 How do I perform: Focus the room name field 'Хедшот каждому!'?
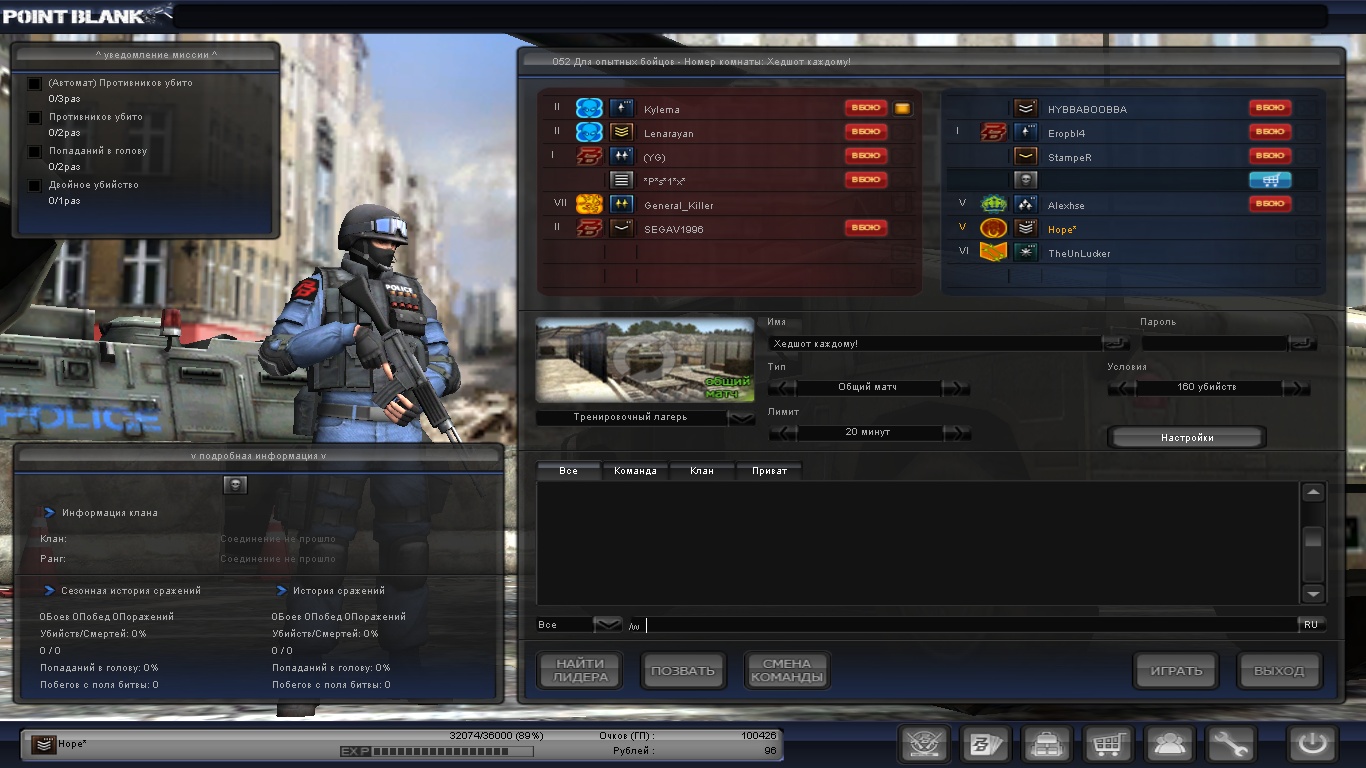[x=935, y=343]
